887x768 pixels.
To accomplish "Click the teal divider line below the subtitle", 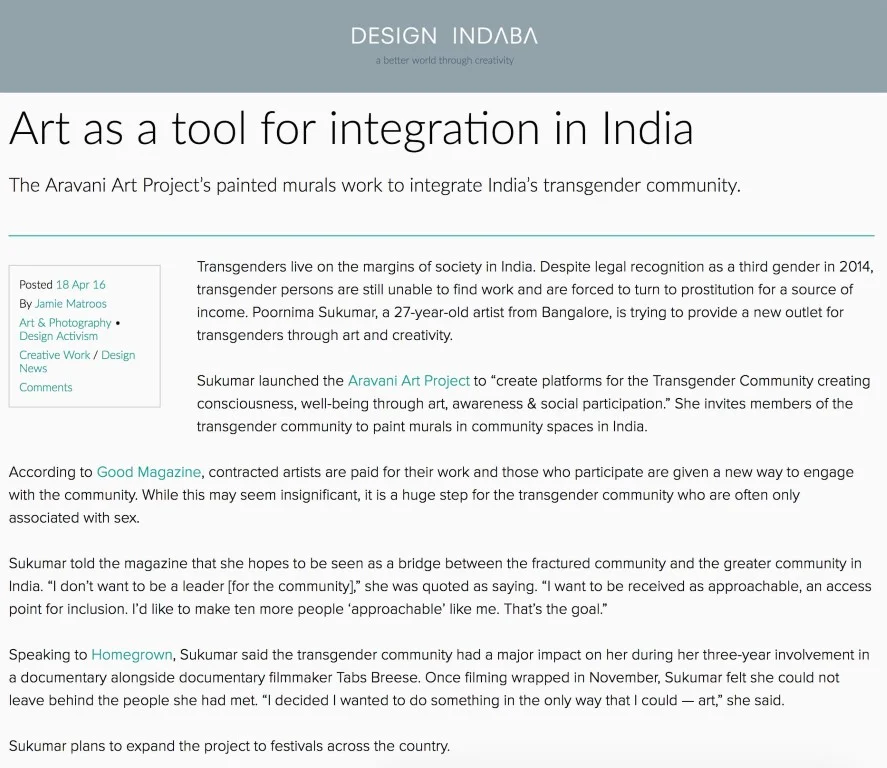I will click(x=441, y=235).
